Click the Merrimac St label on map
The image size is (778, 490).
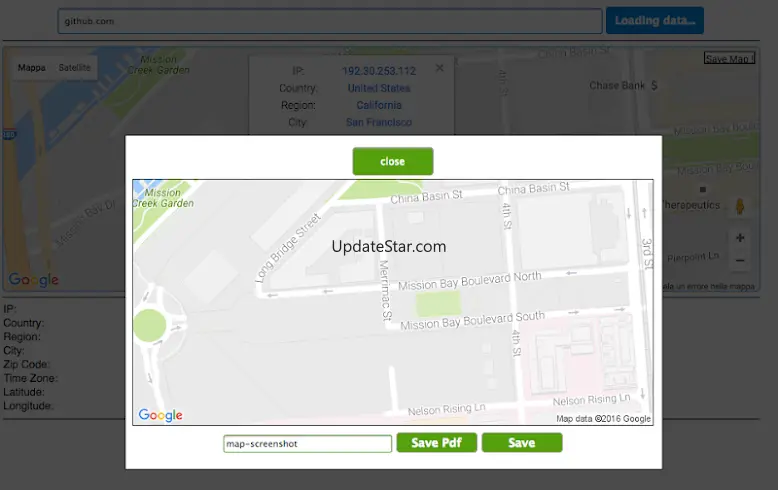[x=385, y=291]
